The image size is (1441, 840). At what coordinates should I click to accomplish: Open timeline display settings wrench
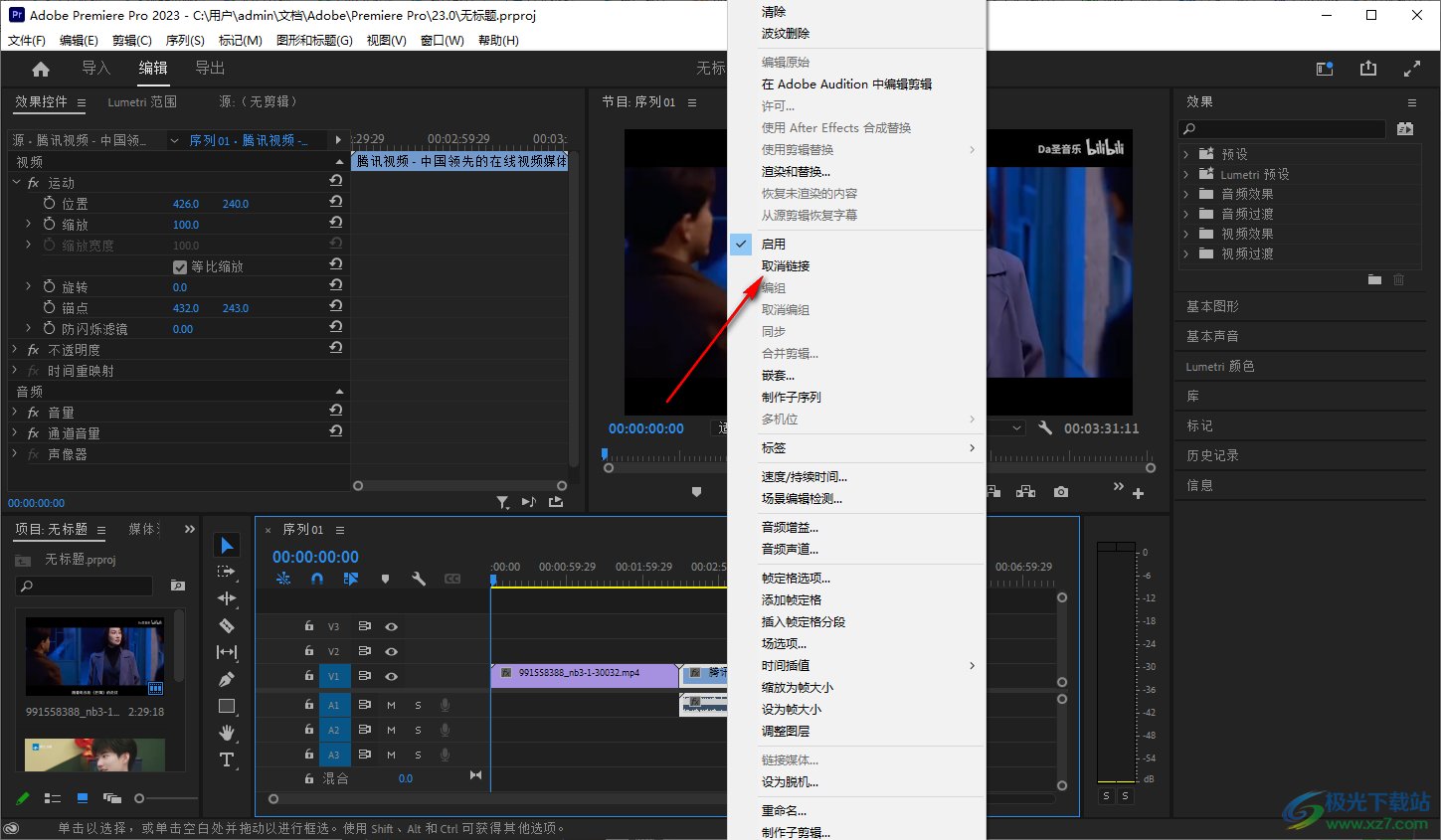[x=419, y=579]
